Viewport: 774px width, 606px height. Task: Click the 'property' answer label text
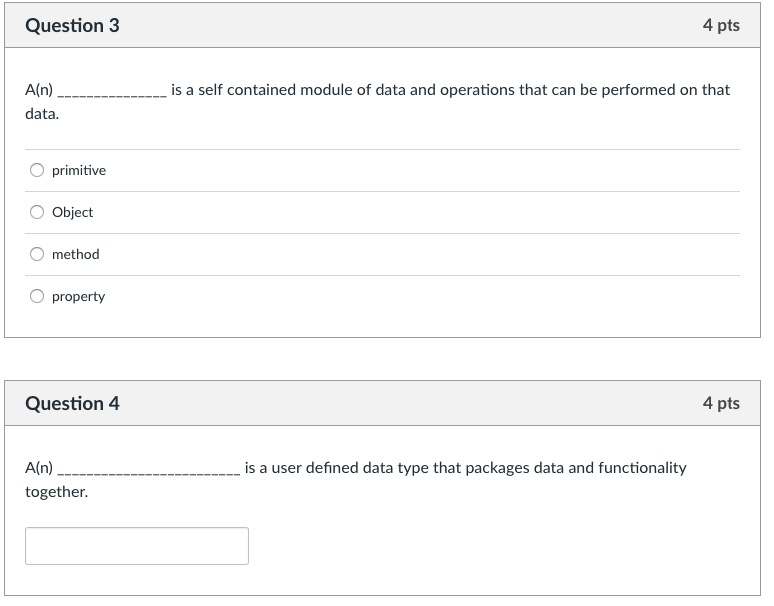tap(78, 296)
